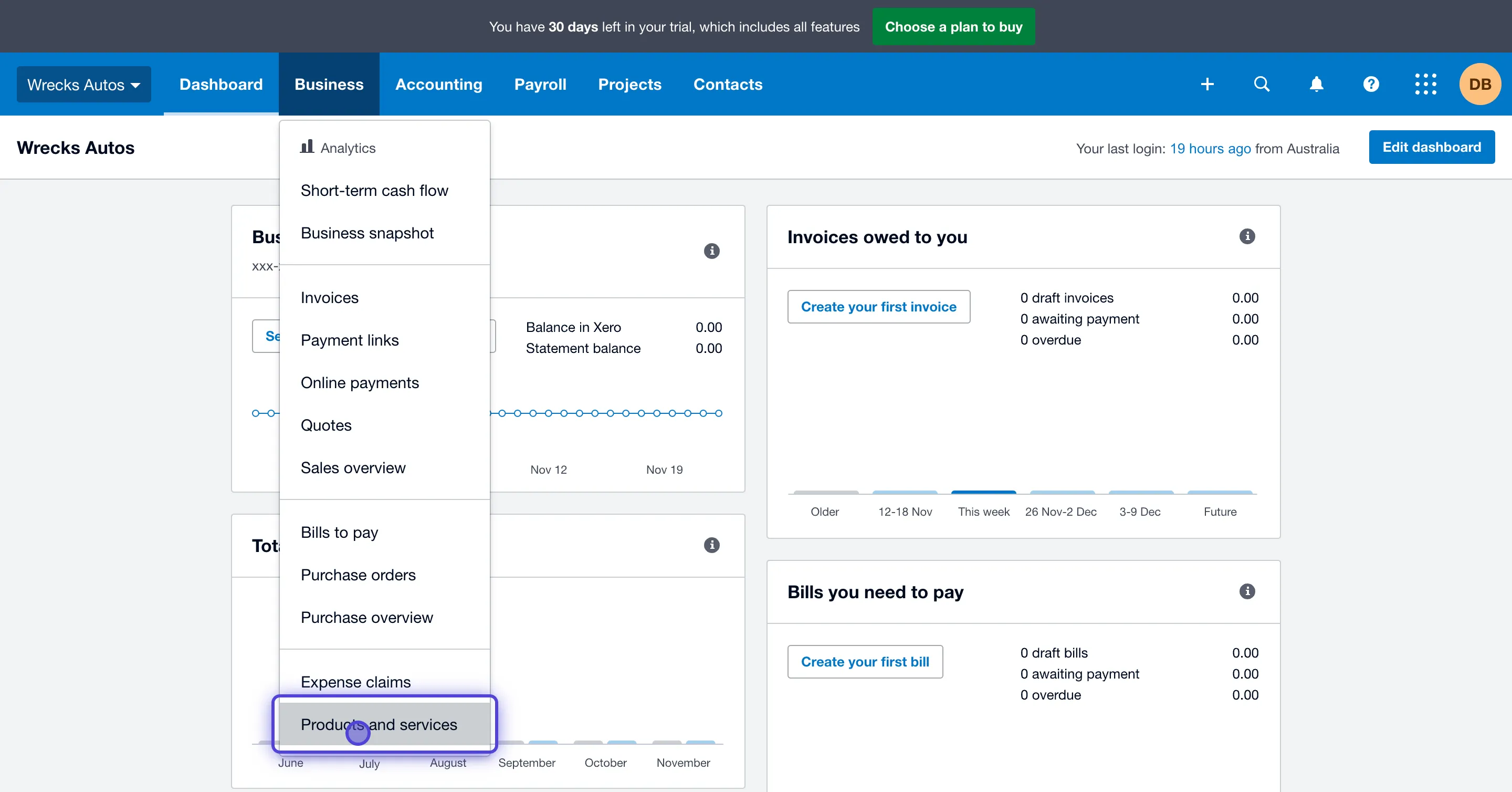The width and height of the screenshot is (1512, 792).
Task: Open Invoices from the Business menu
Action: [x=384, y=298]
